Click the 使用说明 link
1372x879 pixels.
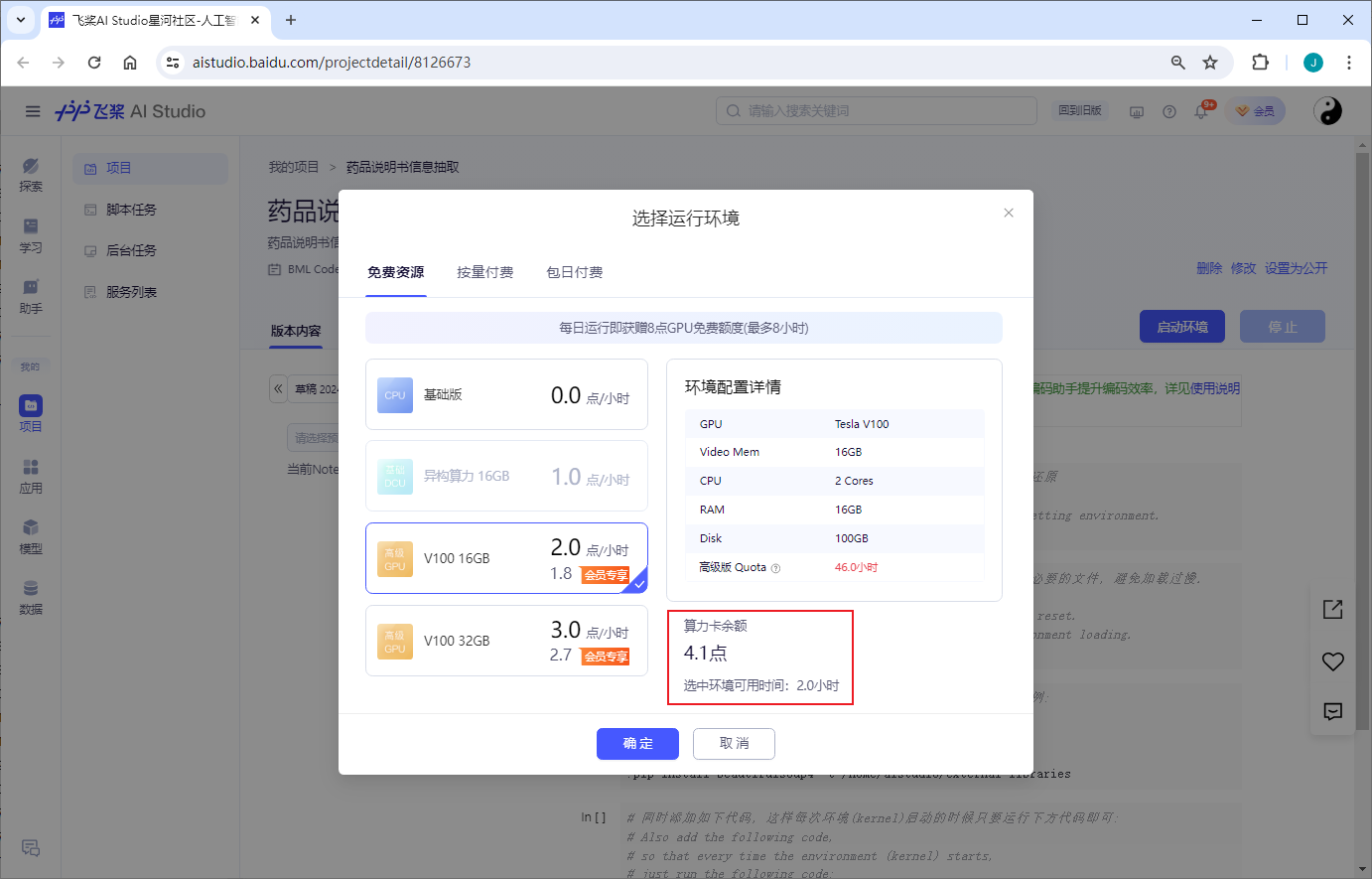1215,388
